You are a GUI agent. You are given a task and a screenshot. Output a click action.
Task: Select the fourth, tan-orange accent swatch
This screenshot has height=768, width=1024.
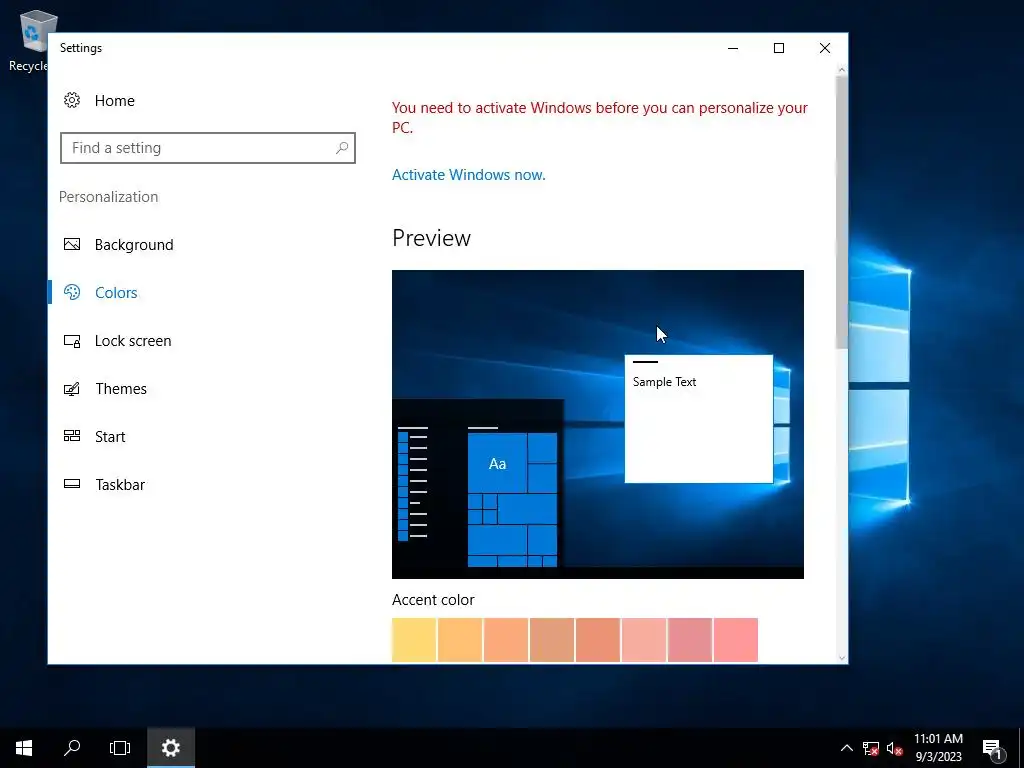coord(552,640)
